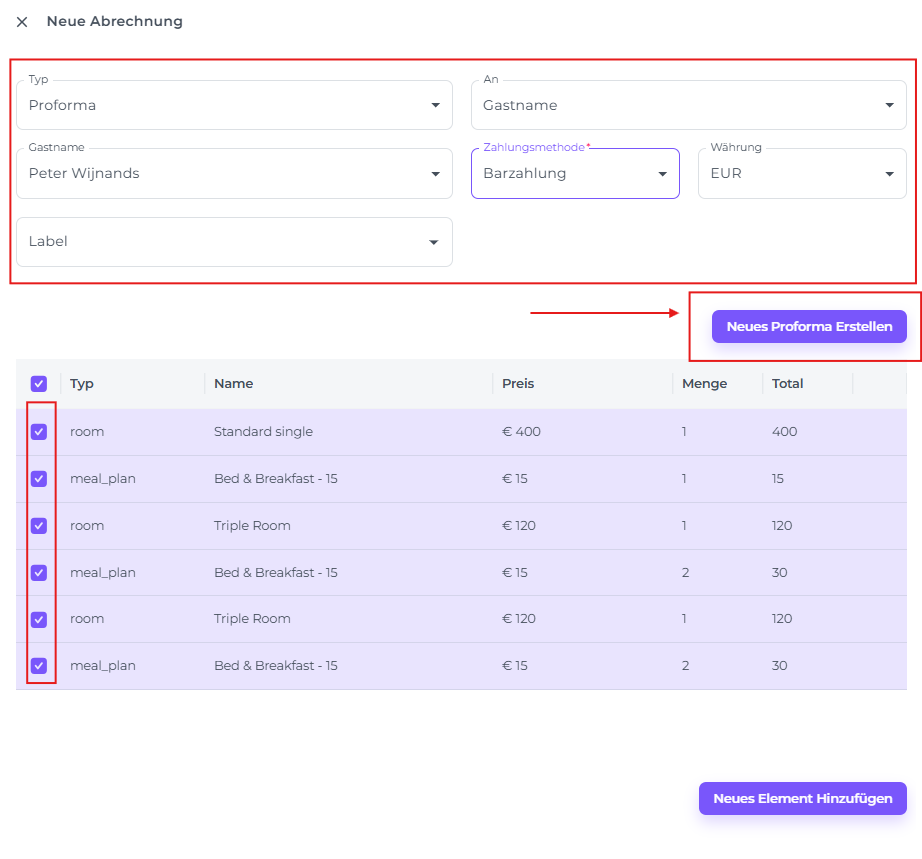
Task: Uncheck the last Bed & Breakfast row checkbox
Action: point(39,666)
